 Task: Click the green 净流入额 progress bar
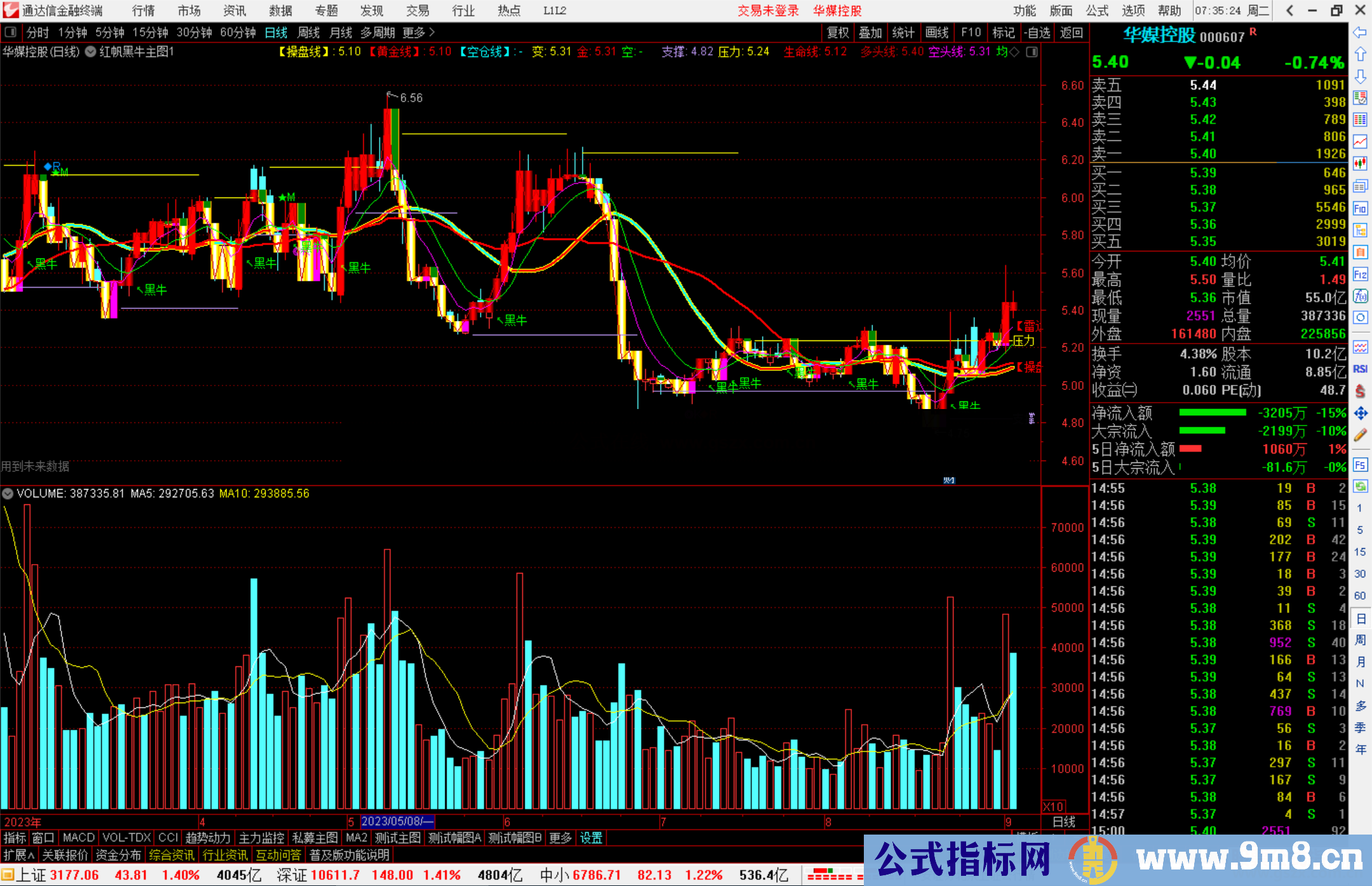1212,413
